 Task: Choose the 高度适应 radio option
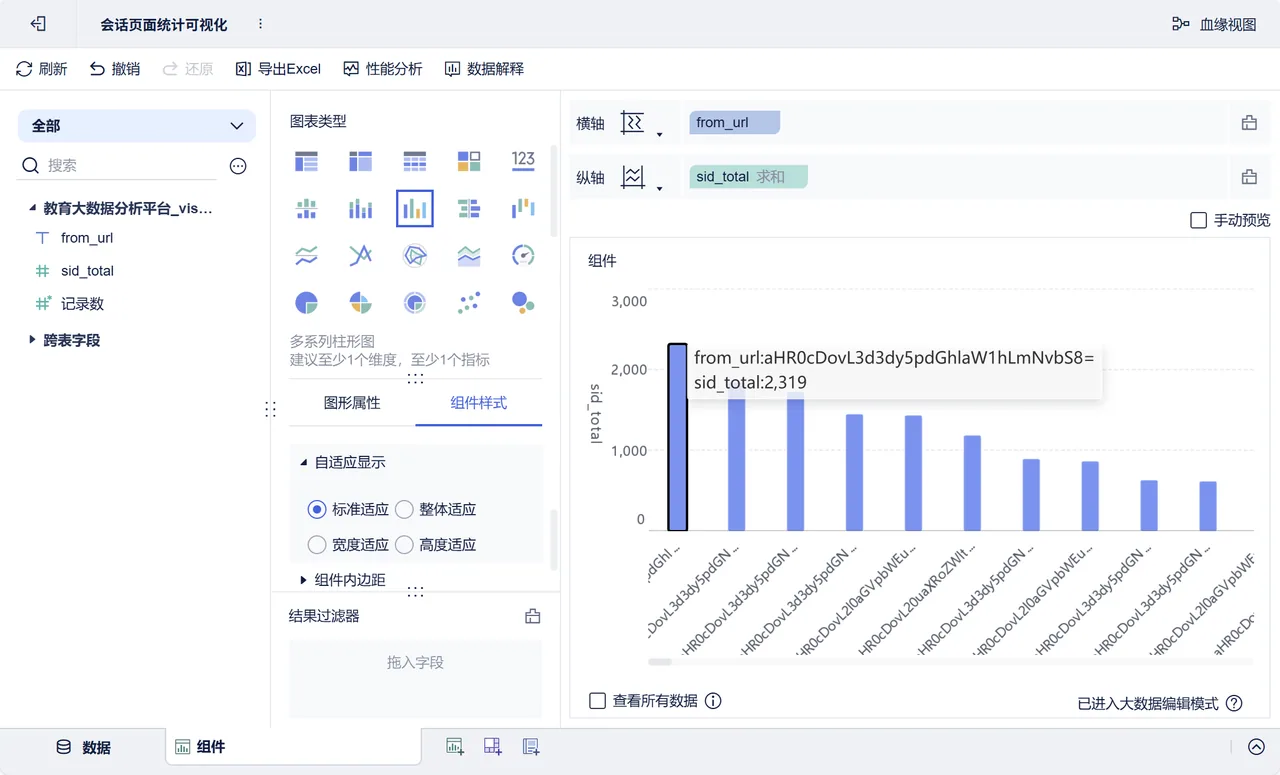click(404, 545)
